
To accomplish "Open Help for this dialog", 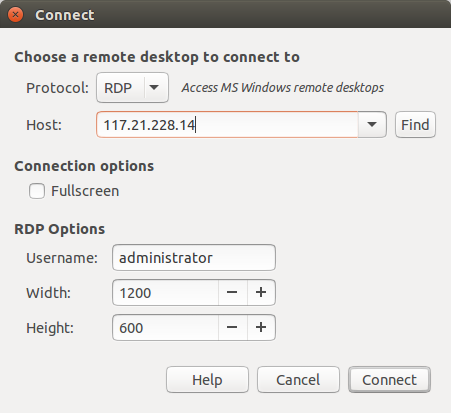I will click(207, 380).
